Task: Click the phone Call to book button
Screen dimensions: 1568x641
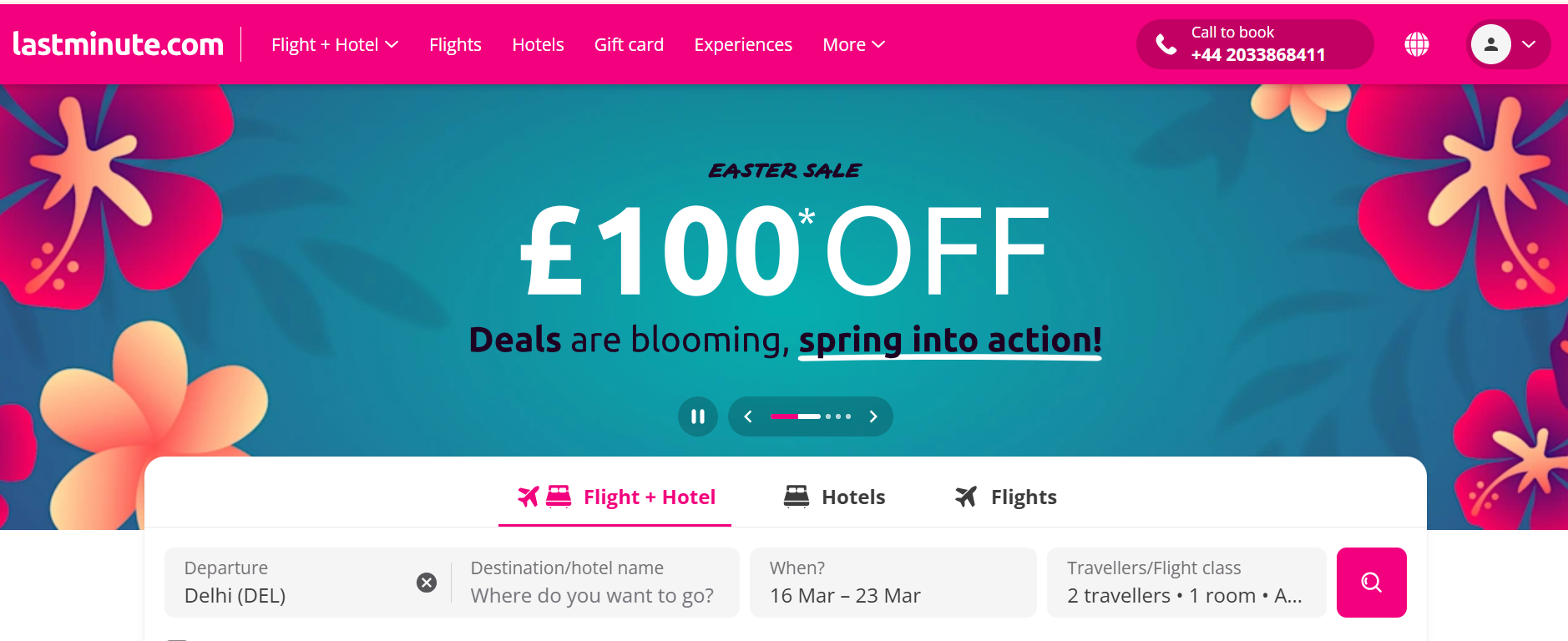Action: tap(1254, 44)
